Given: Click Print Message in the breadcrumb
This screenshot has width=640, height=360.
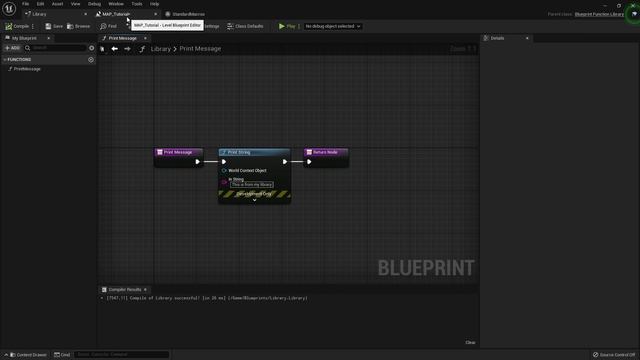Looking at the screenshot, I should click(x=200, y=49).
